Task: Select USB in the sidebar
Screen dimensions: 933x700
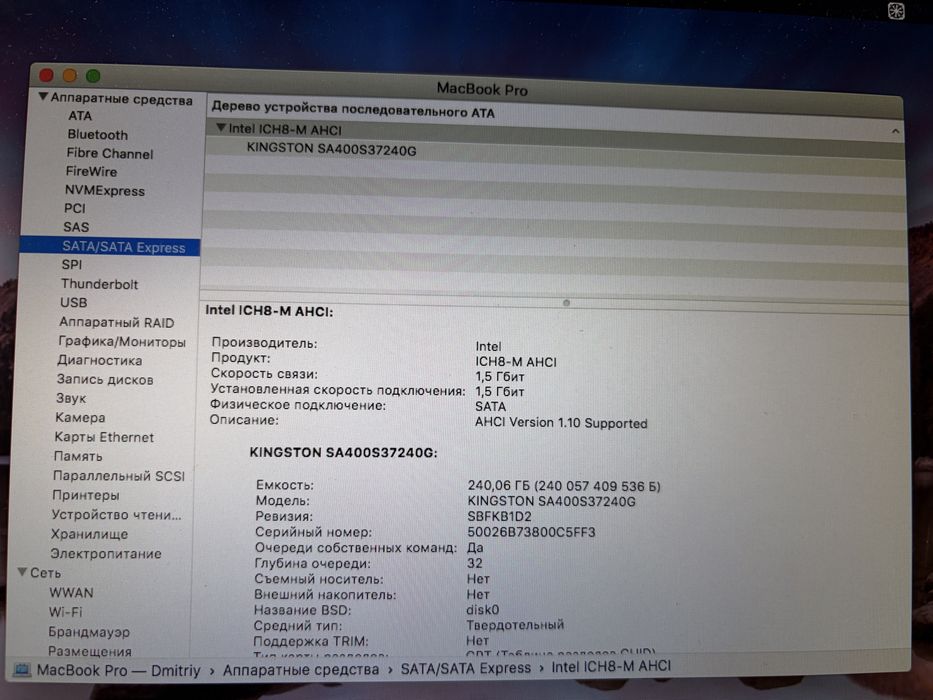Action: tap(74, 302)
